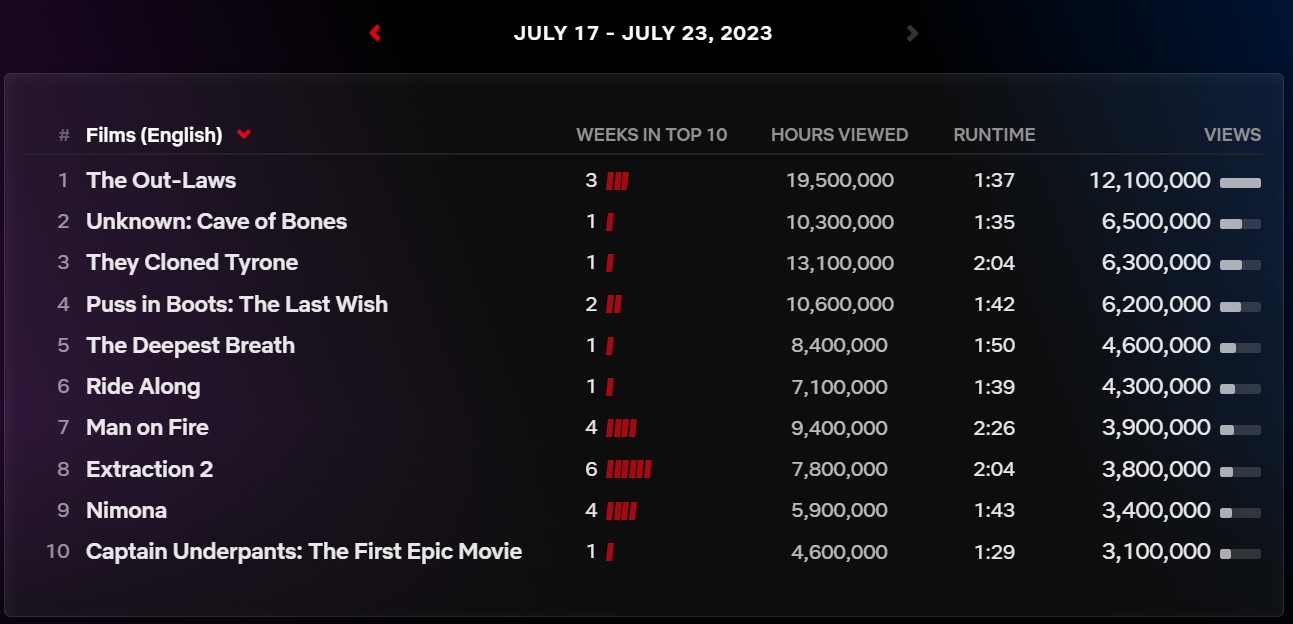This screenshot has width=1293, height=624.
Task: Click the weeks bars icon for Man on Fire
Action: click(621, 429)
